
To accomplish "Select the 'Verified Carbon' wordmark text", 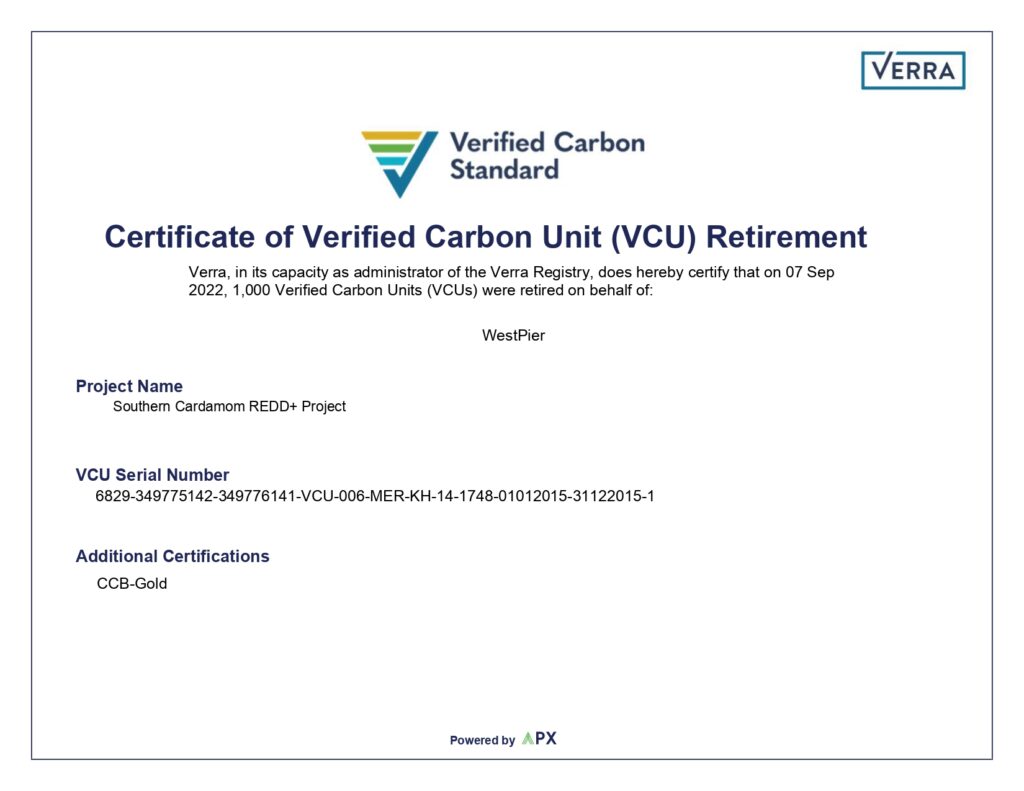I will point(546,143).
